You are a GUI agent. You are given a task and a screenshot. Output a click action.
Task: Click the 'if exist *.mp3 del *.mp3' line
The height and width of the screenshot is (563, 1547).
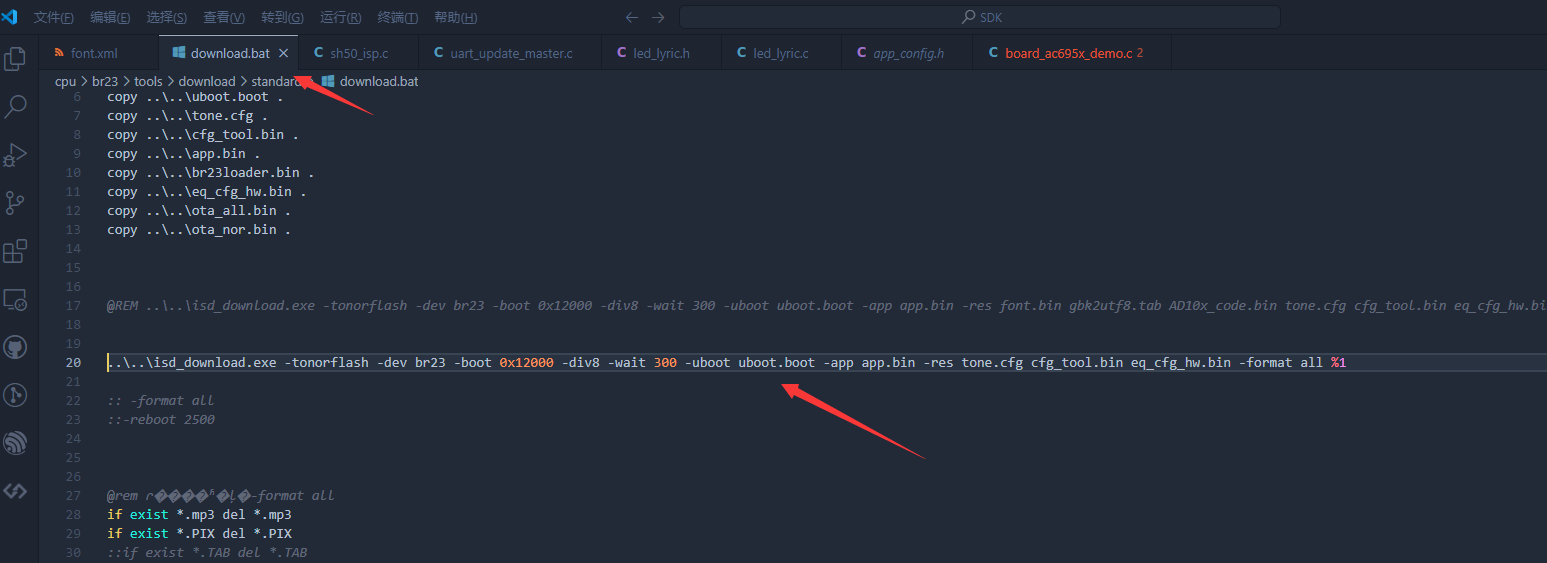click(199, 514)
